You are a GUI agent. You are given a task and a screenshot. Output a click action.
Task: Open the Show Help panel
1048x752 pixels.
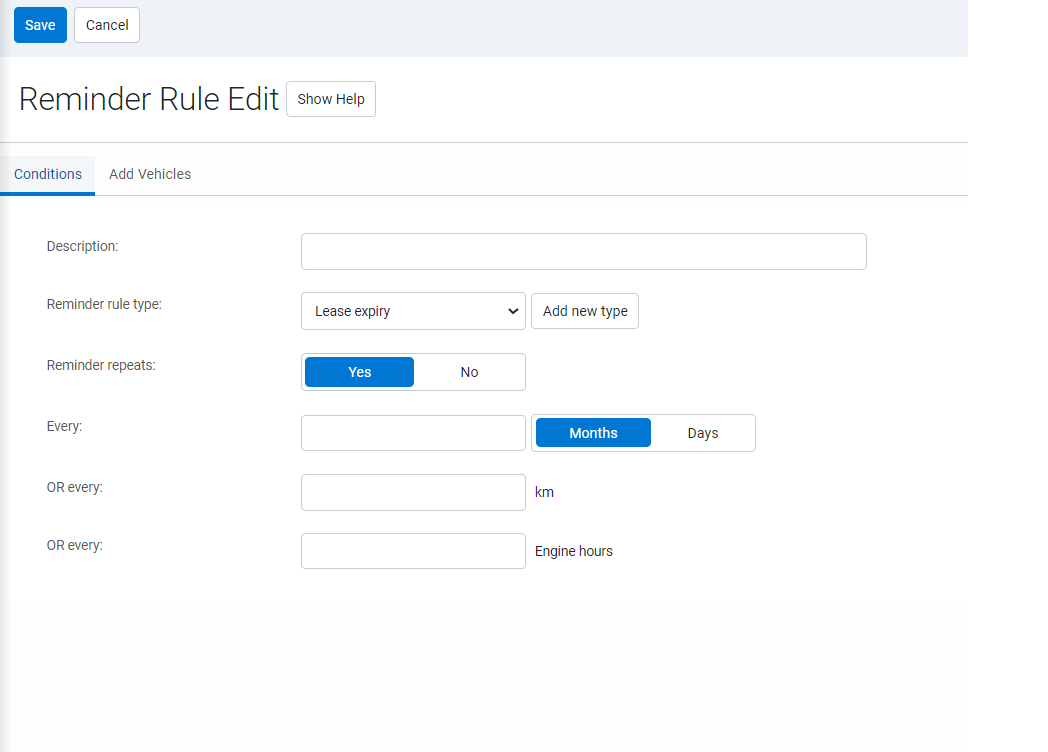coord(330,99)
